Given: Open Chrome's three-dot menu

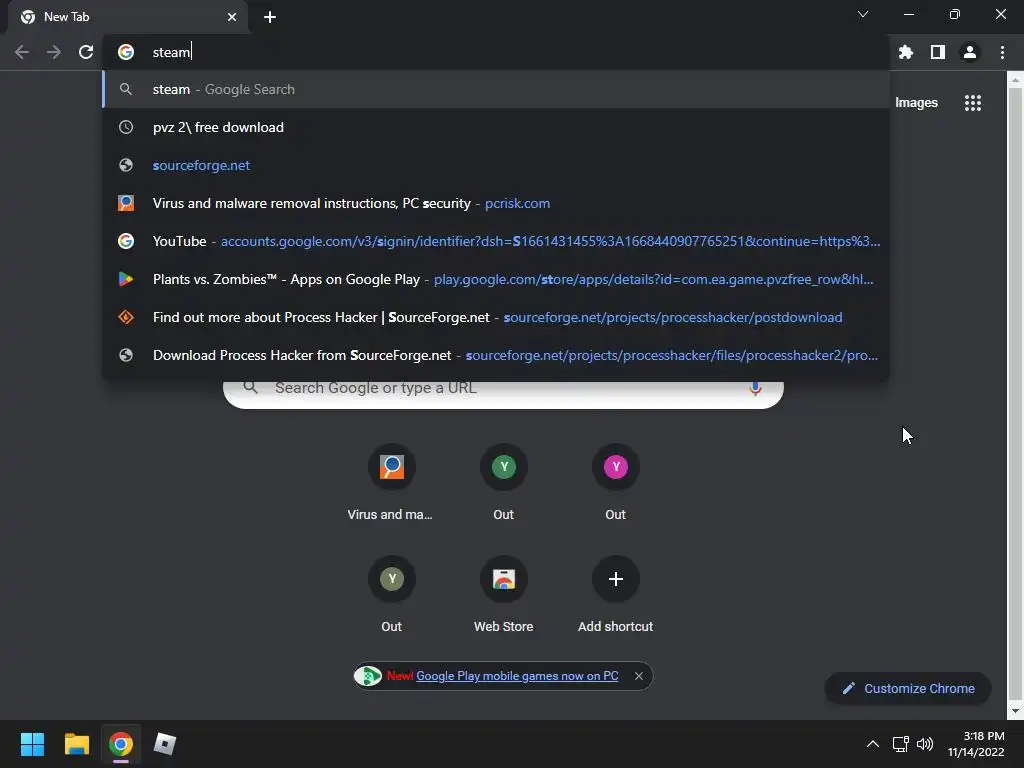Looking at the screenshot, I should (x=1002, y=52).
